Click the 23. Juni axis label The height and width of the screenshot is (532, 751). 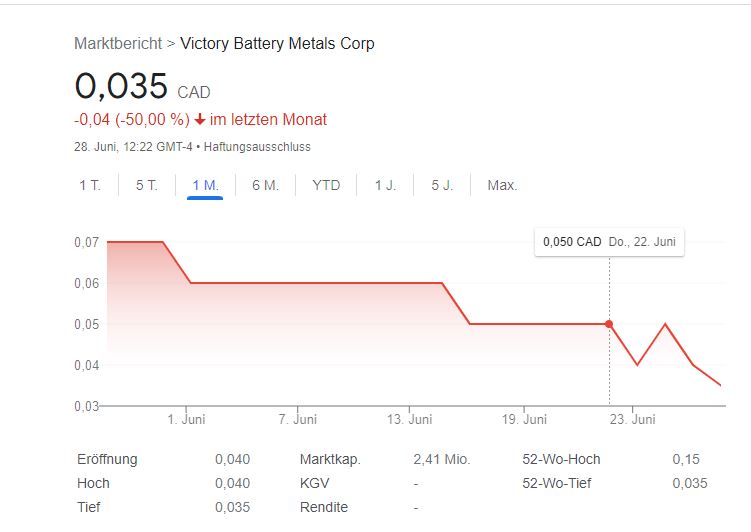tap(634, 420)
